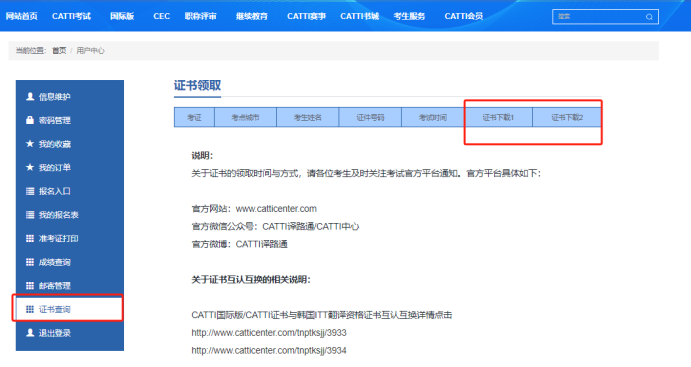
Task: Click 退出登录 to log out
Action: click(x=55, y=333)
